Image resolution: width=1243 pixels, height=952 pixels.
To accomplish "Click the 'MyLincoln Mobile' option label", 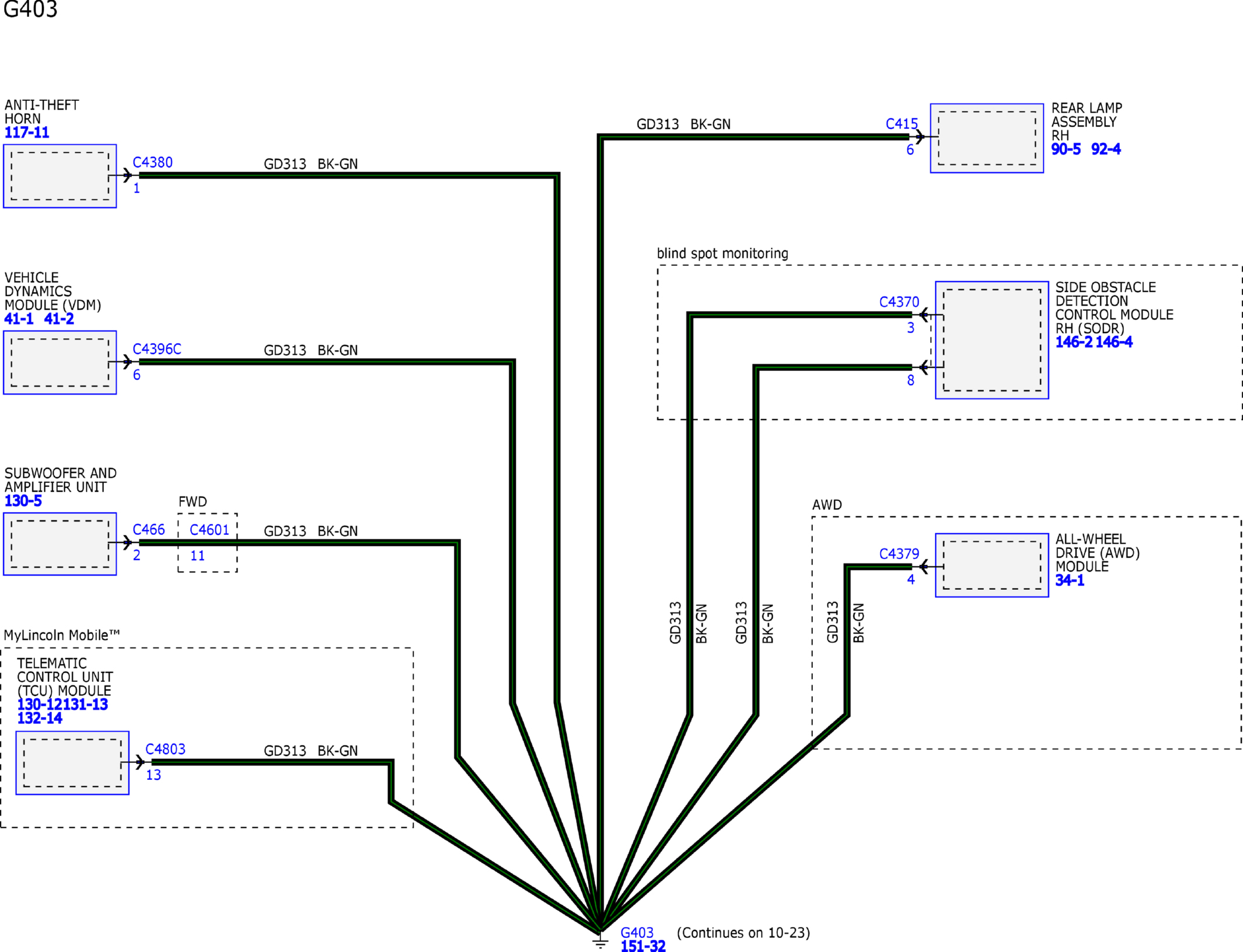I will (x=62, y=635).
